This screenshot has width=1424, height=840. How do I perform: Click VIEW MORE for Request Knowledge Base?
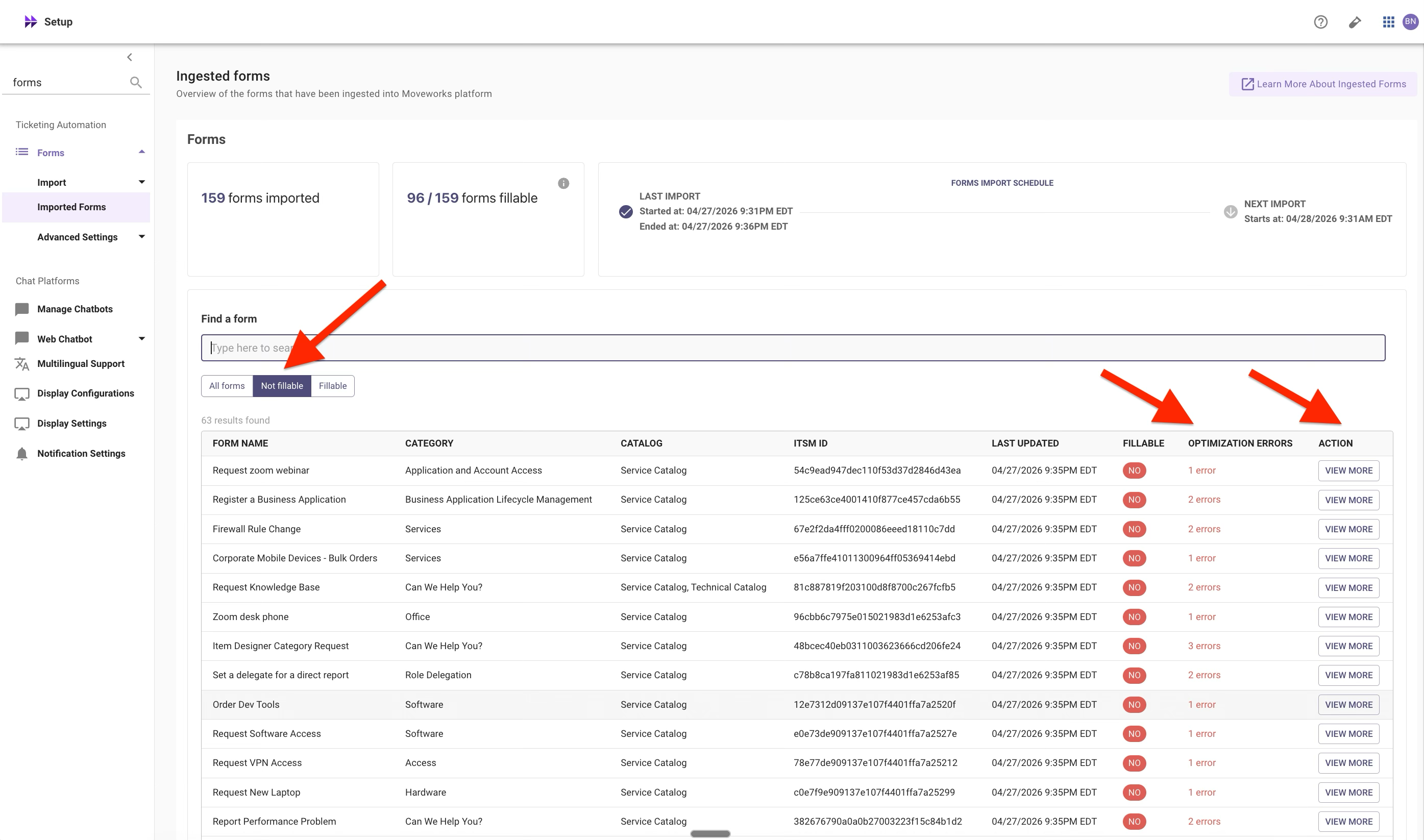coord(1349,588)
